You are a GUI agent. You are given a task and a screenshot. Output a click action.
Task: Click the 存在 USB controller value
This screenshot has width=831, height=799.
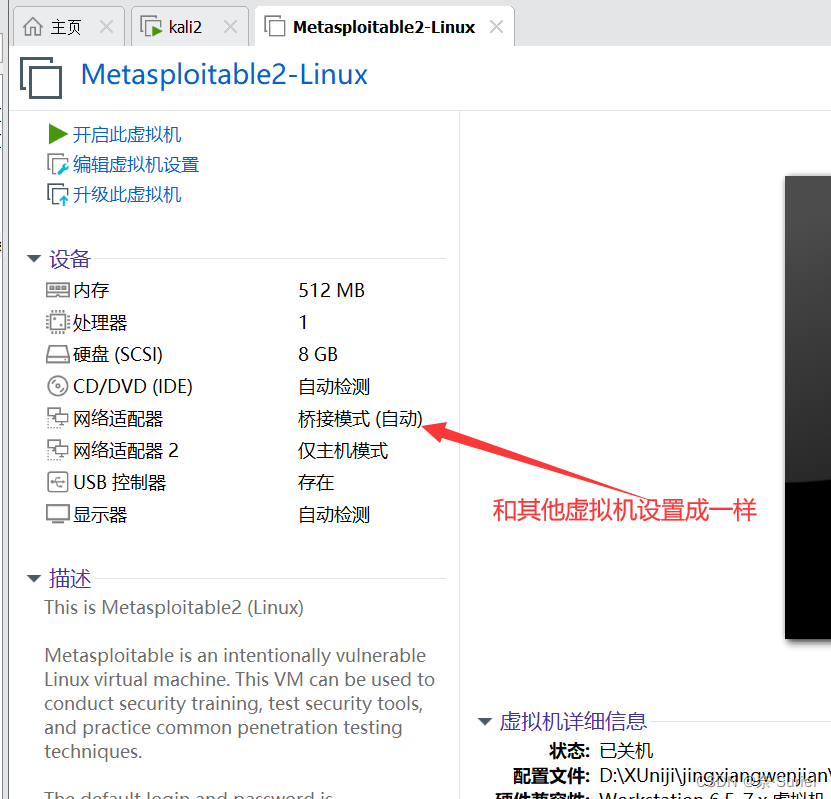click(316, 482)
